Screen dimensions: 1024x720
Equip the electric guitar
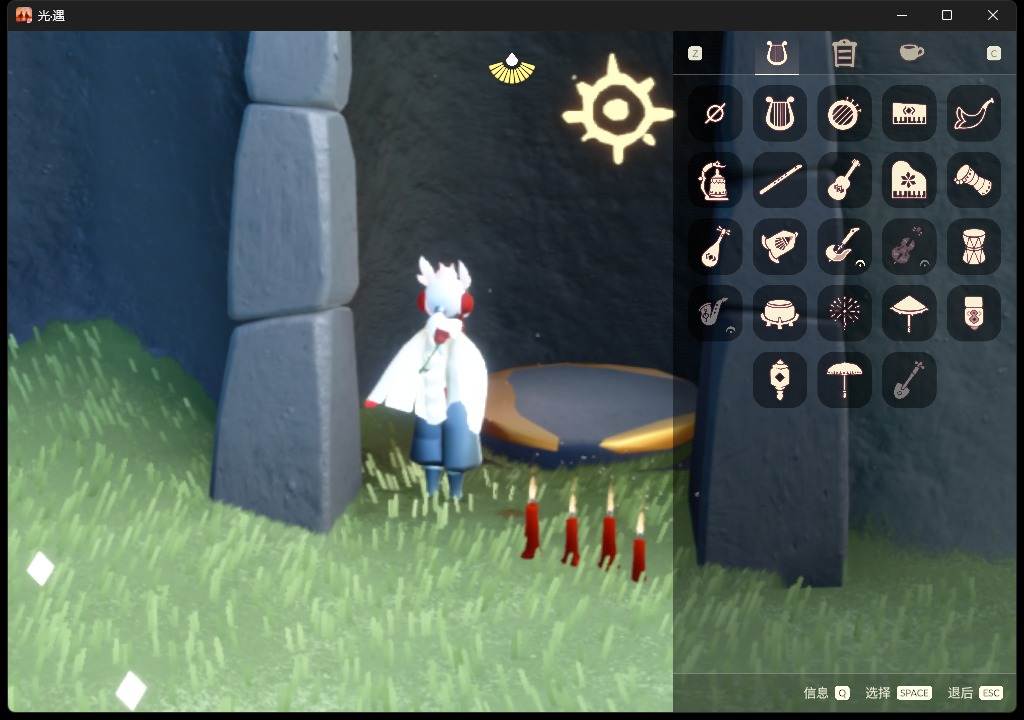pyautogui.click(x=844, y=247)
